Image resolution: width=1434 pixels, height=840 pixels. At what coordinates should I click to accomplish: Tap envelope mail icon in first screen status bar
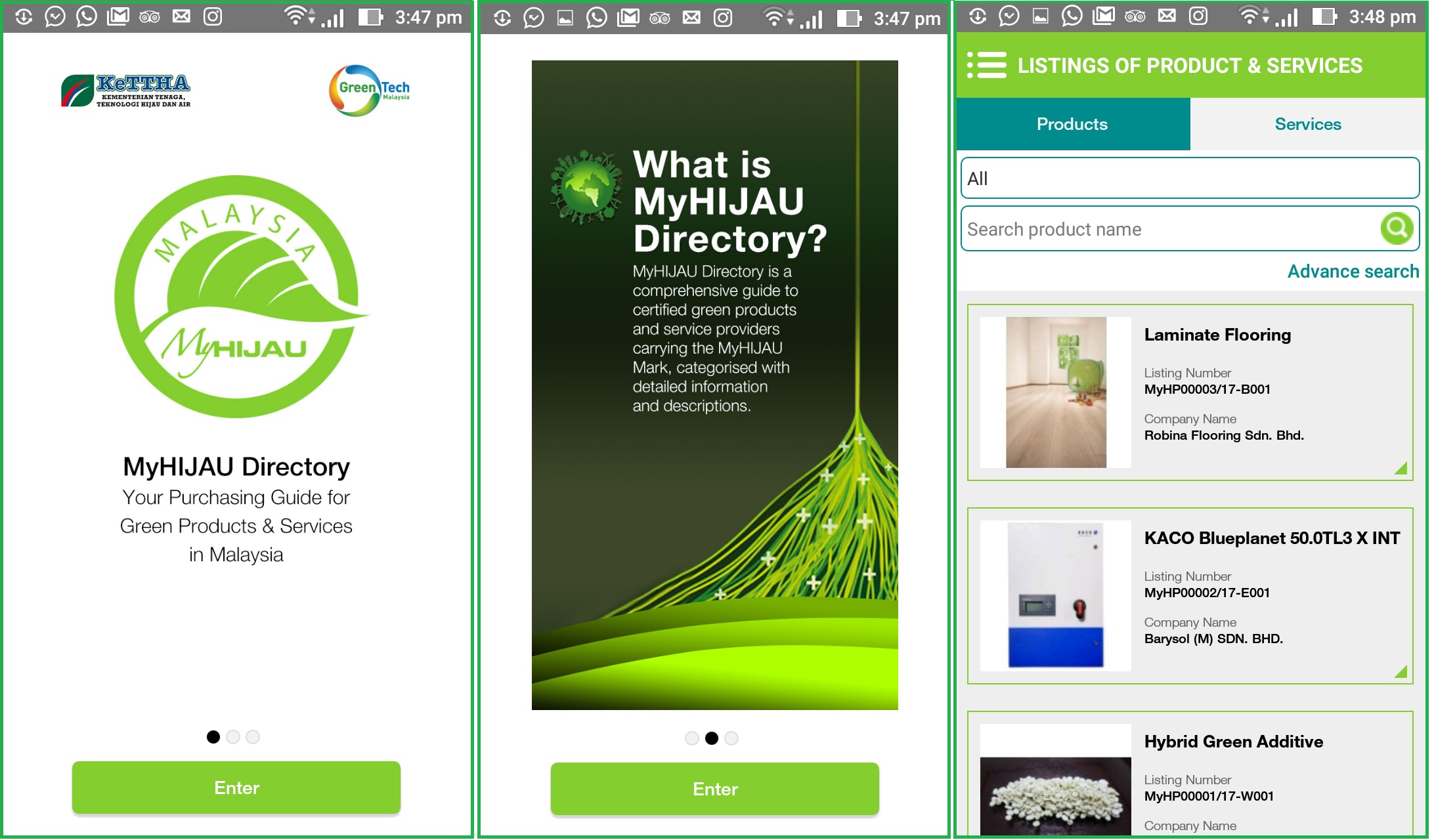181,16
